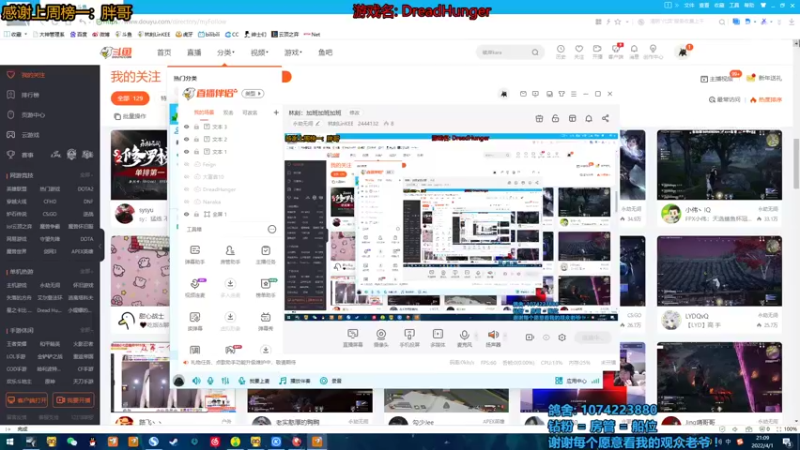Add new scene with plus icon
Screen dimensions: 800x450
(276, 112)
